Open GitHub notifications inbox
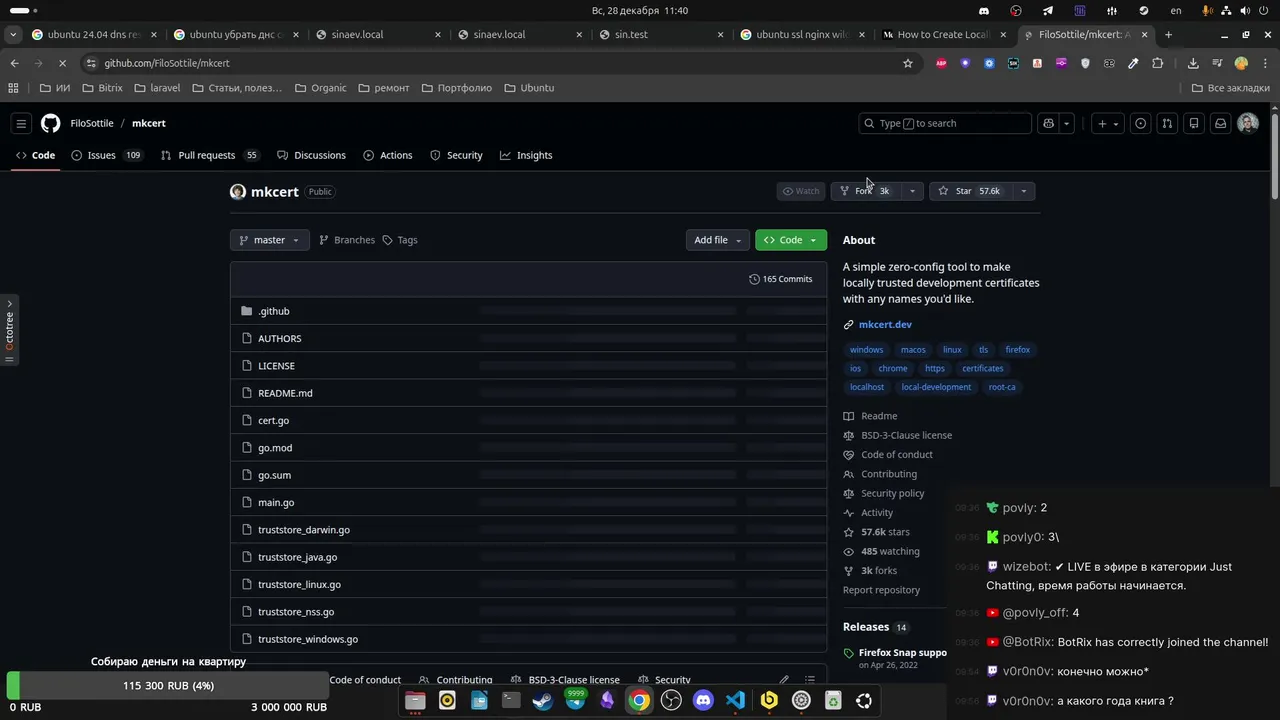Viewport: 1280px width, 720px height. click(x=1220, y=123)
